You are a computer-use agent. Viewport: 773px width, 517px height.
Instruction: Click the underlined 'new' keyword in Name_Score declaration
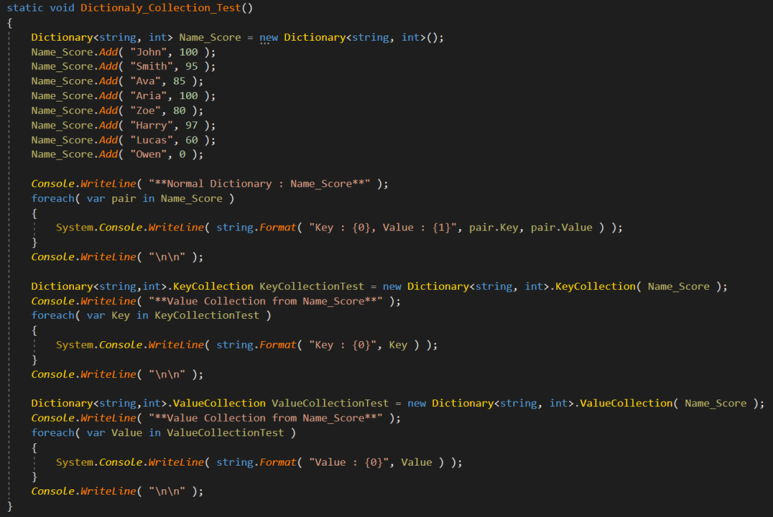coord(269,37)
